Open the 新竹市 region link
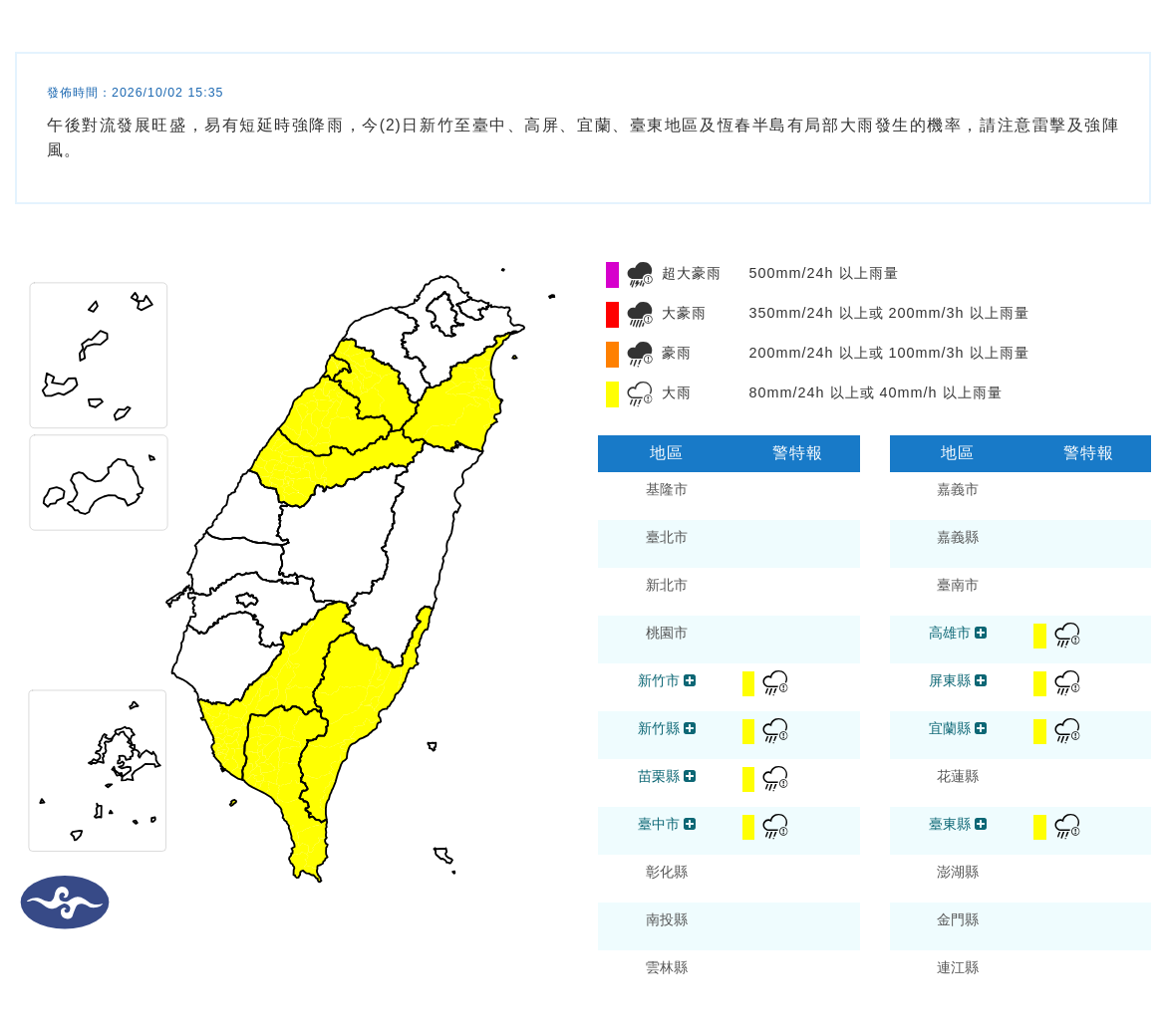 658,680
